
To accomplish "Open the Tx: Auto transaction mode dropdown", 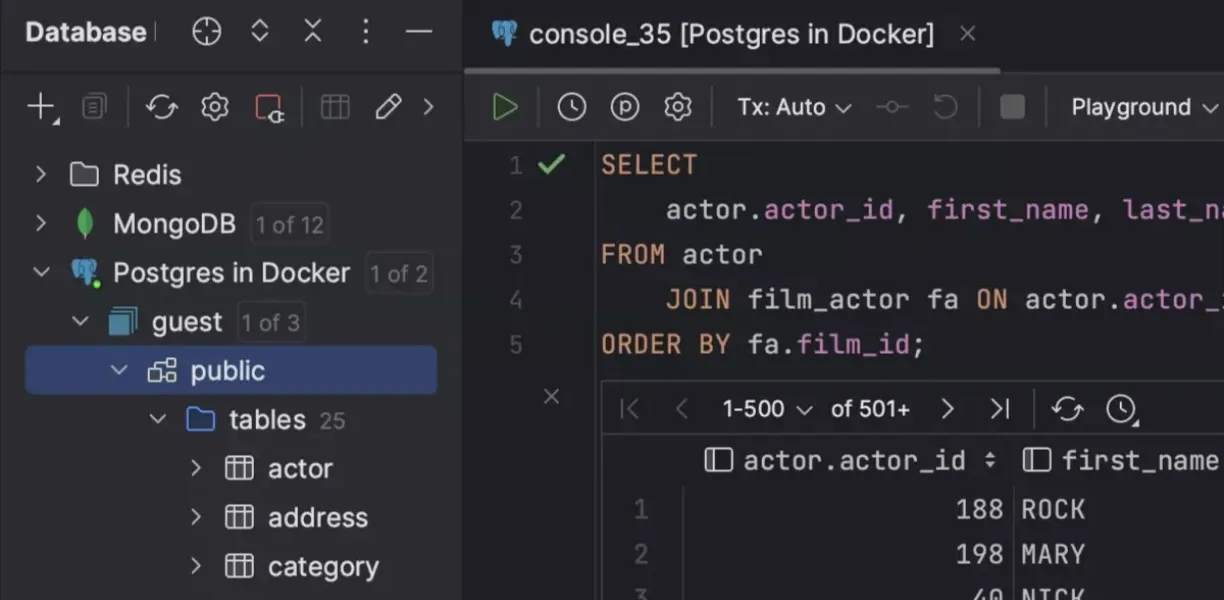I will click(794, 107).
